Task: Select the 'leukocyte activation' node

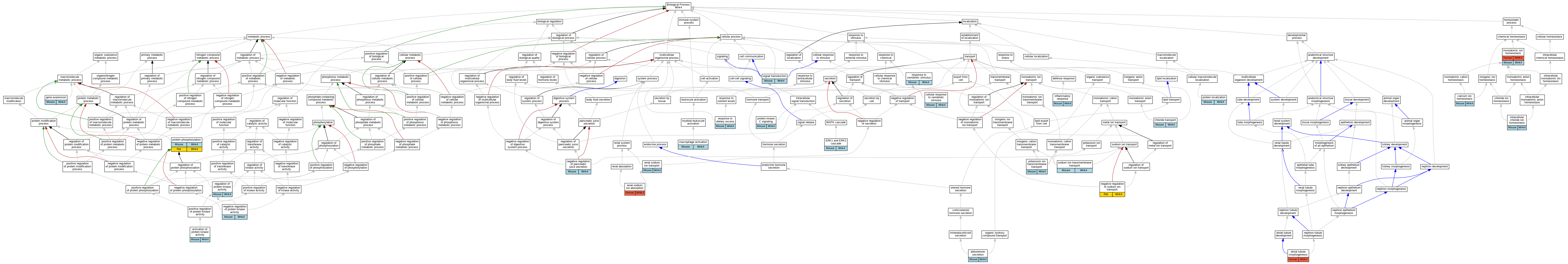Action: (693, 100)
